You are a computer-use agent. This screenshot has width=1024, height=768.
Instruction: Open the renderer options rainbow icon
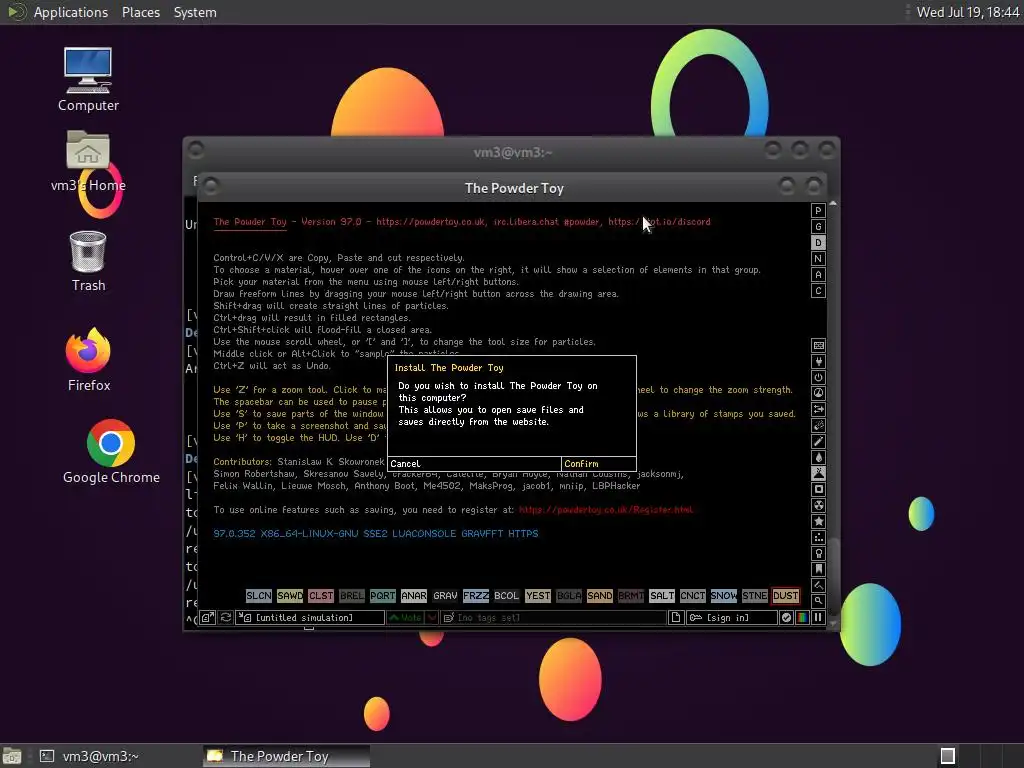click(802, 617)
